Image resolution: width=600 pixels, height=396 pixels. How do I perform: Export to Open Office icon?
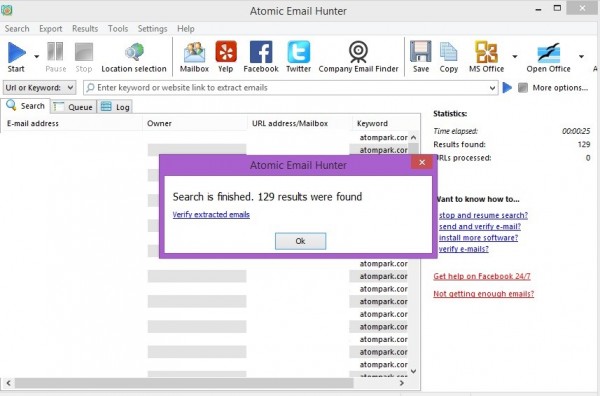point(549,52)
